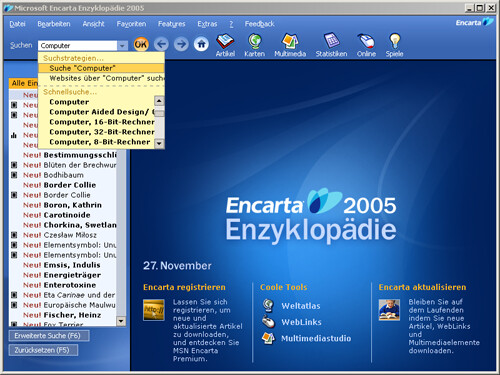Click the Erweiterte Suche (F6) button
Viewport: 500px width, 375px height.
[x=49, y=336]
